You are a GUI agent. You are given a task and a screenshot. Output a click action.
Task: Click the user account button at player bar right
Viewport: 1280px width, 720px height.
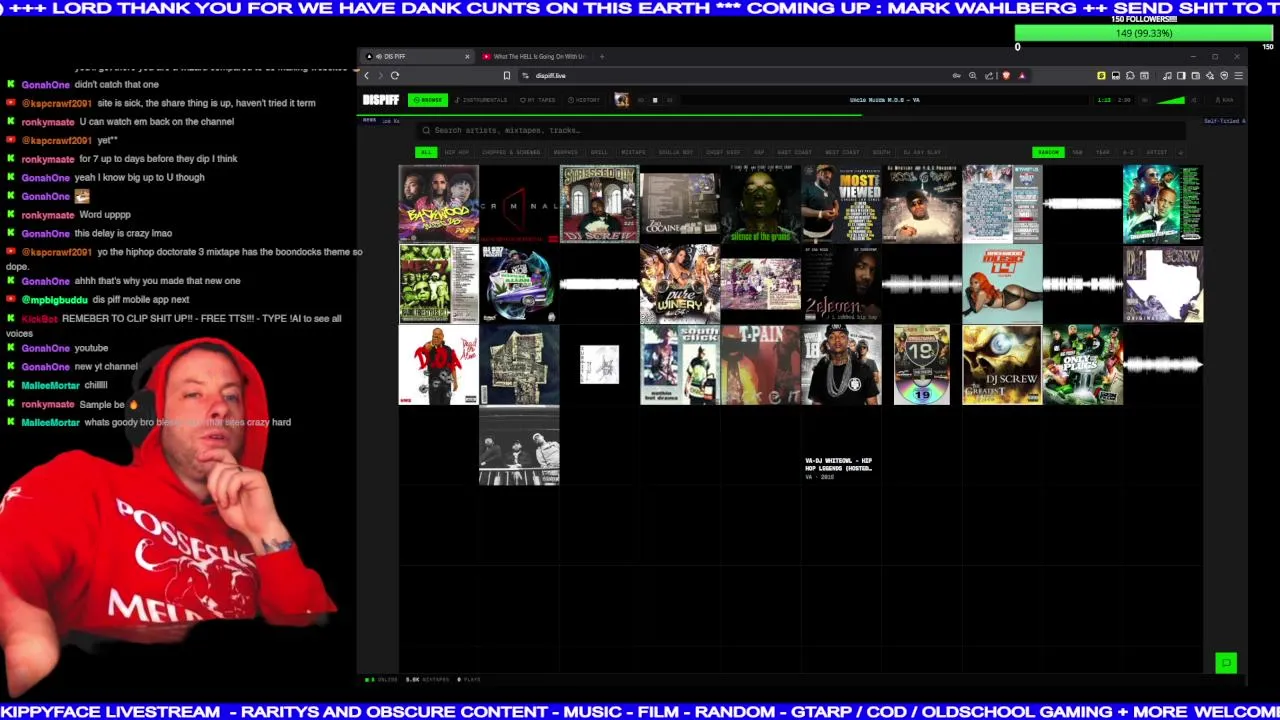(1226, 100)
